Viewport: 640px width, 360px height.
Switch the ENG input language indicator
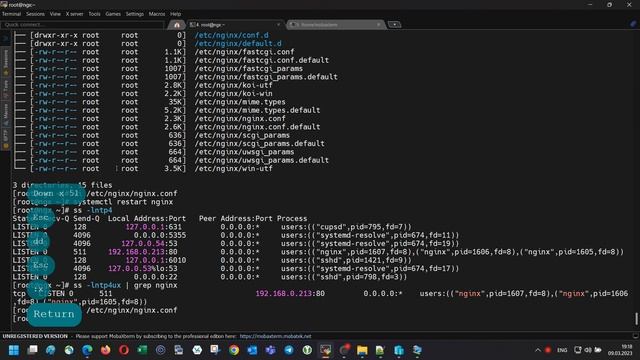pyautogui.click(x=562, y=350)
